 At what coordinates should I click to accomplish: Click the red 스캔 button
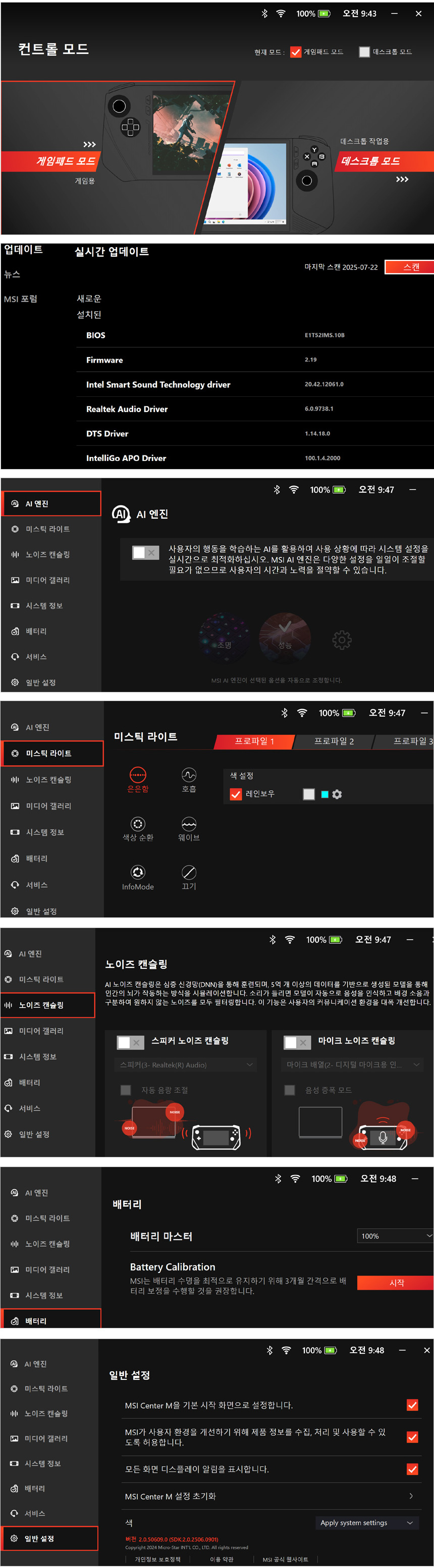click(x=410, y=267)
